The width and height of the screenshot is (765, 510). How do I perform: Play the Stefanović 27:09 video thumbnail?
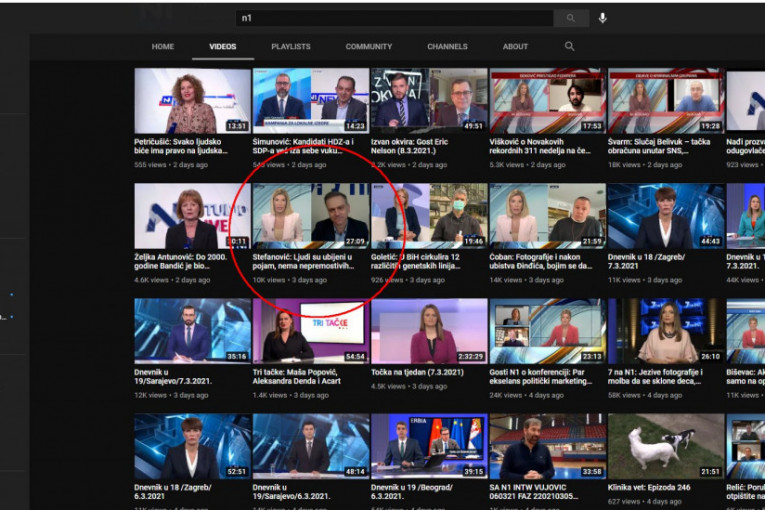311,215
